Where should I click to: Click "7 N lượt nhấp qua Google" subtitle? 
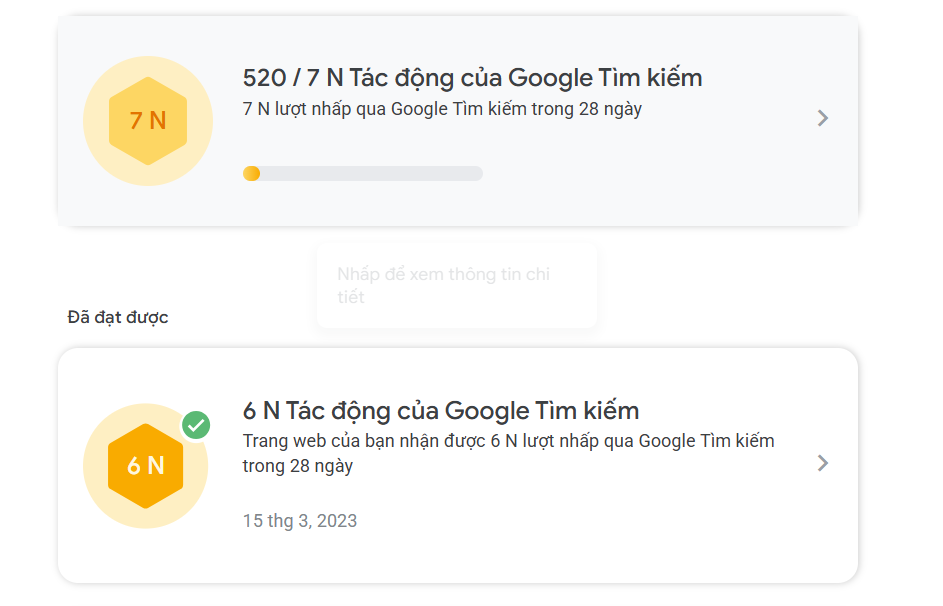[x=442, y=109]
